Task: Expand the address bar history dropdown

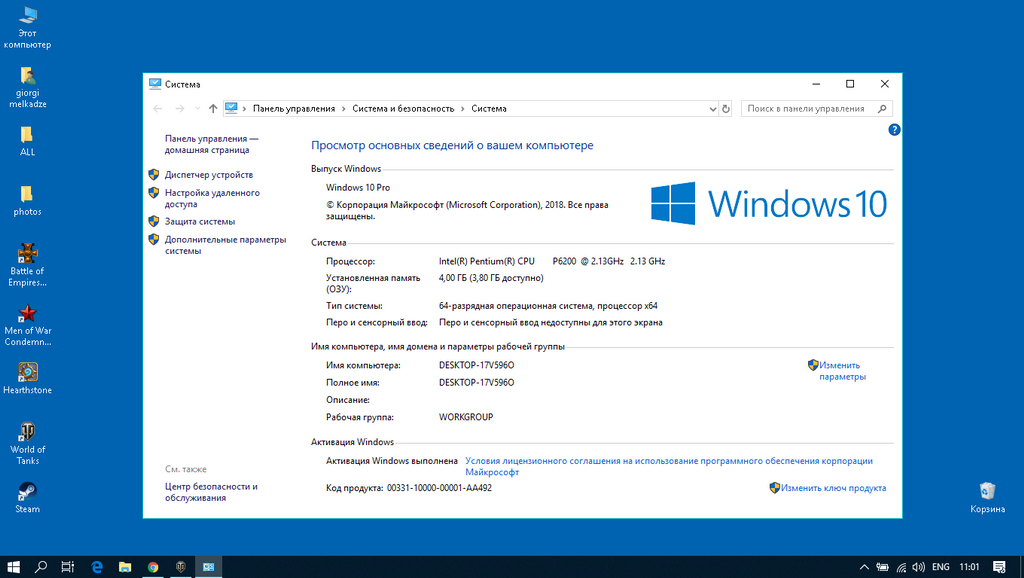Action: [712, 109]
